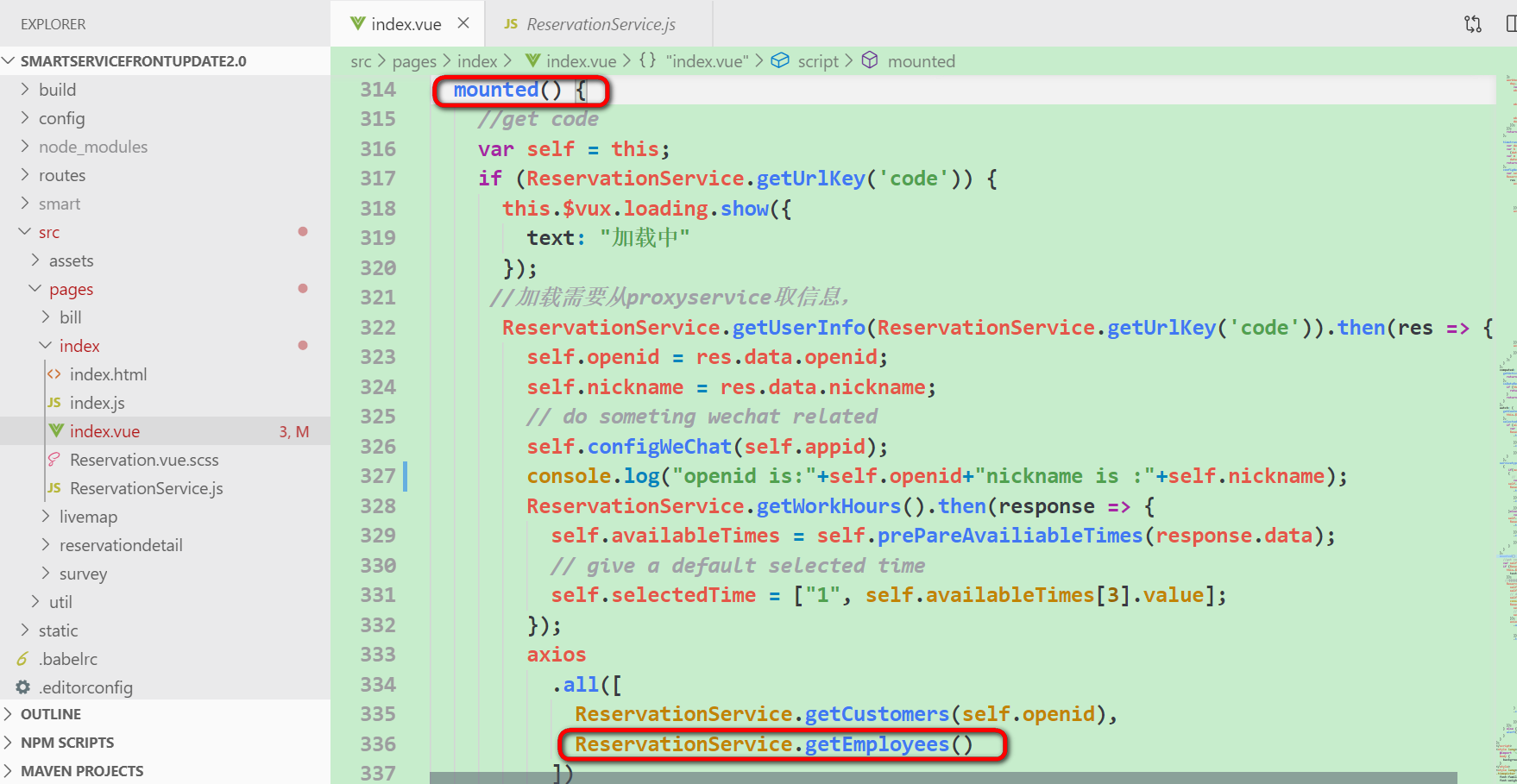The image size is (1517, 784).
Task: Click the babel icon beside .babelrc
Action: click(x=22, y=659)
